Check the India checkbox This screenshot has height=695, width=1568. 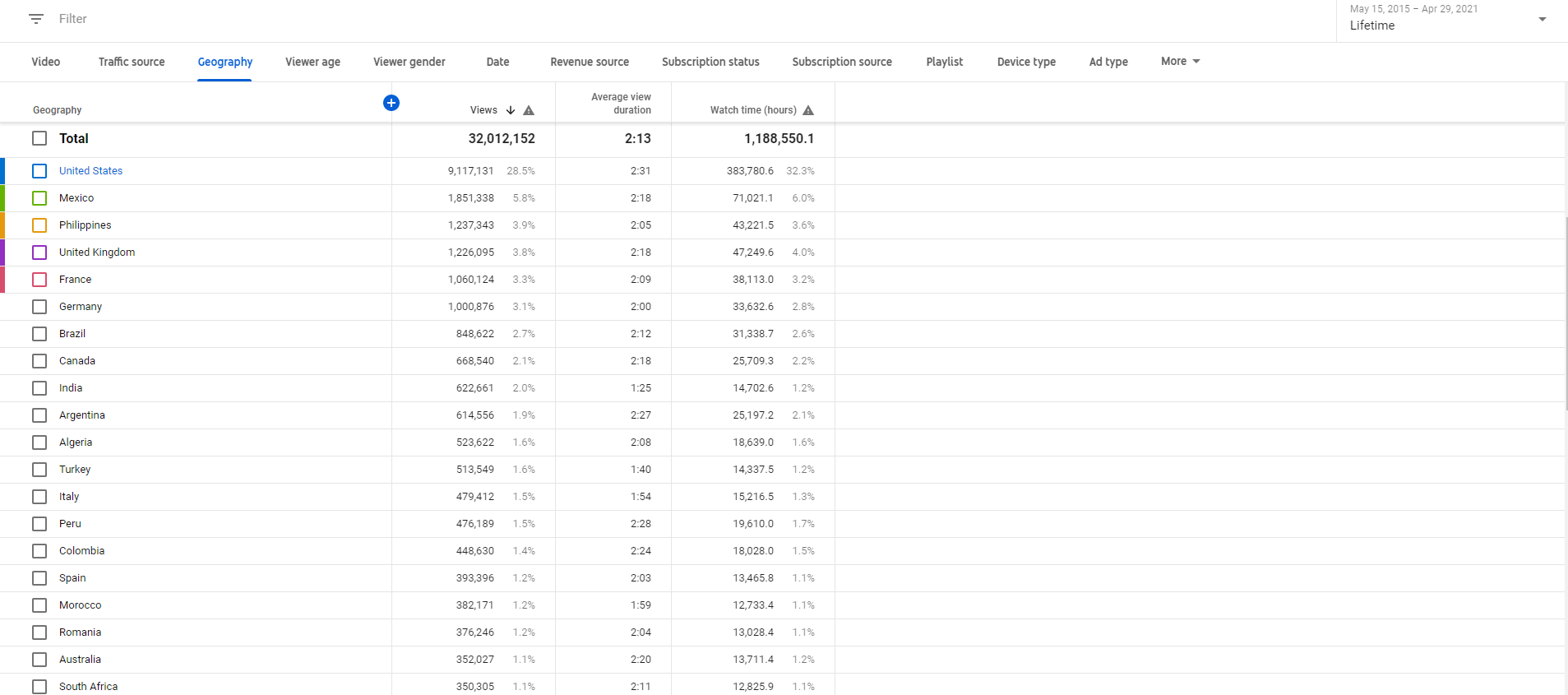pyautogui.click(x=39, y=388)
